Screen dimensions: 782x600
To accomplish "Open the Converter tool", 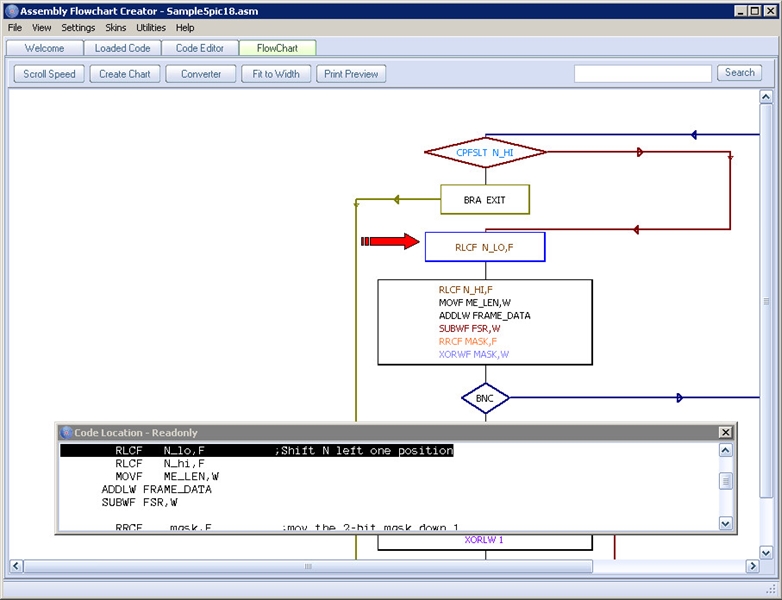I will (x=200, y=74).
